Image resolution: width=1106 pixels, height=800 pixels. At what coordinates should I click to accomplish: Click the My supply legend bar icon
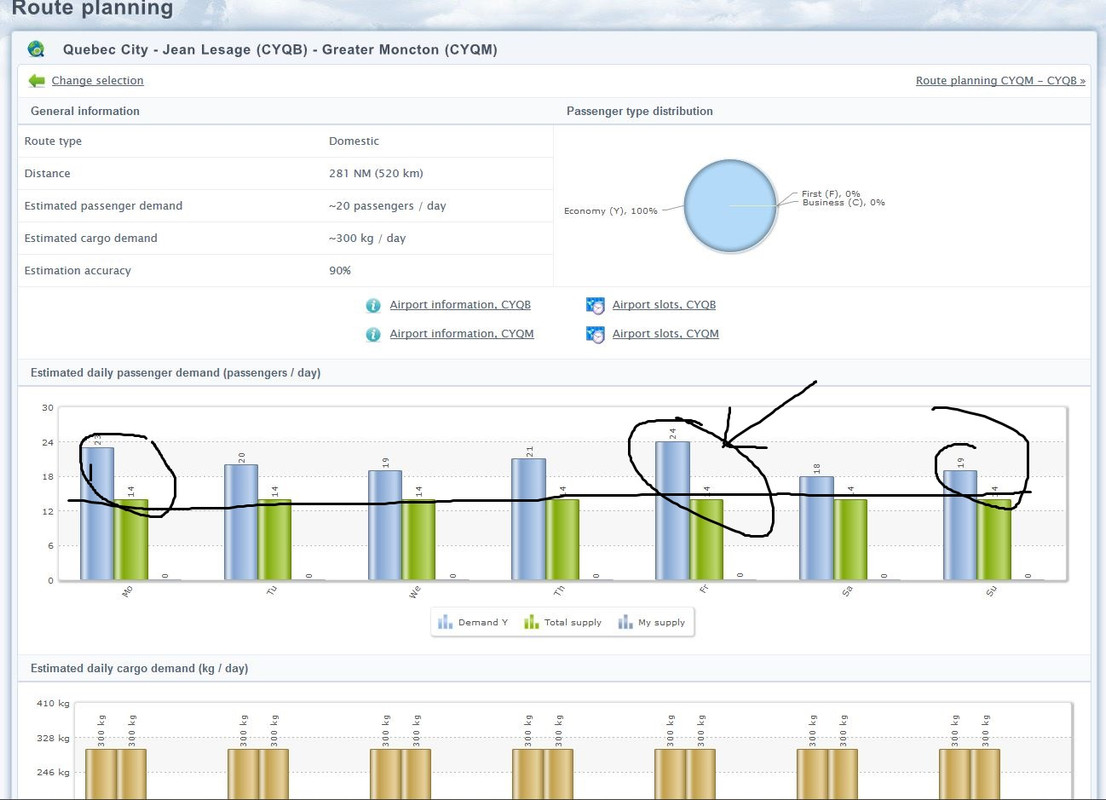pos(625,622)
